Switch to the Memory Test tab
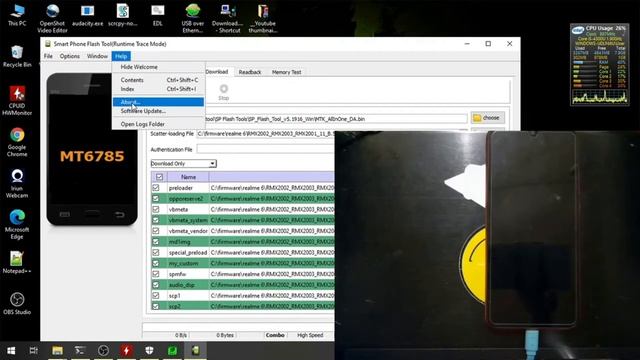Screen dimensions: 640x360 click(287, 72)
